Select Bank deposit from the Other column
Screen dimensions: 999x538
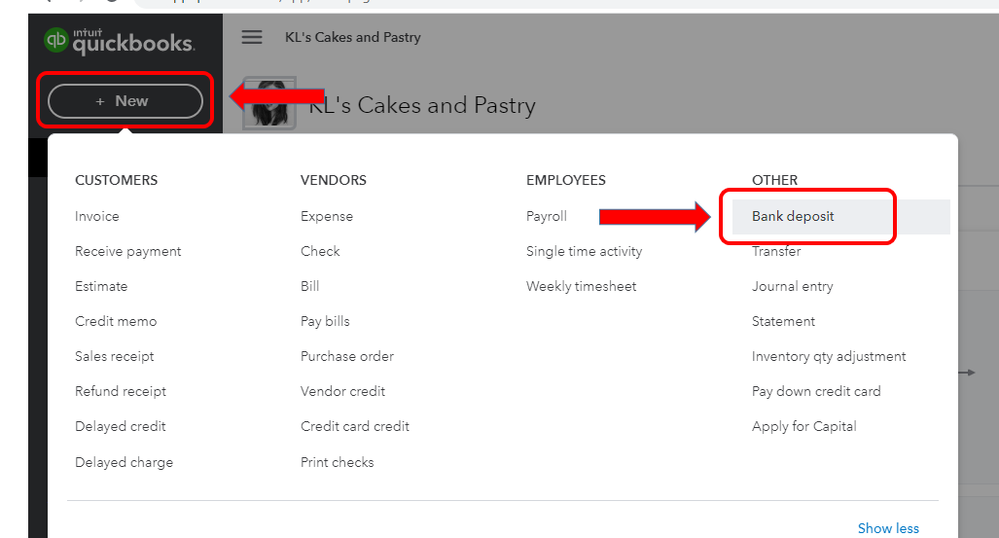pyautogui.click(x=793, y=216)
